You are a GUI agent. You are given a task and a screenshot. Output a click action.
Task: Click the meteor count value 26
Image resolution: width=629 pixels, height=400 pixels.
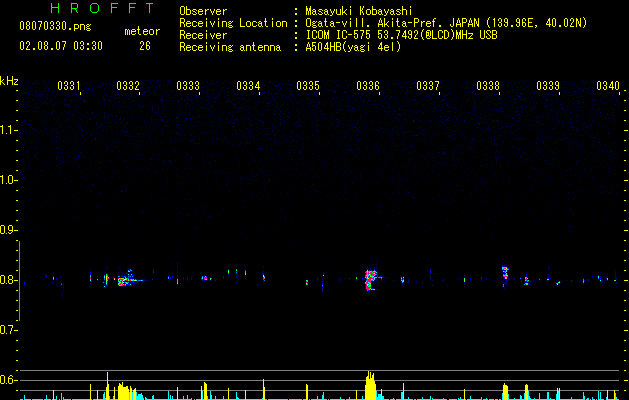145,46
